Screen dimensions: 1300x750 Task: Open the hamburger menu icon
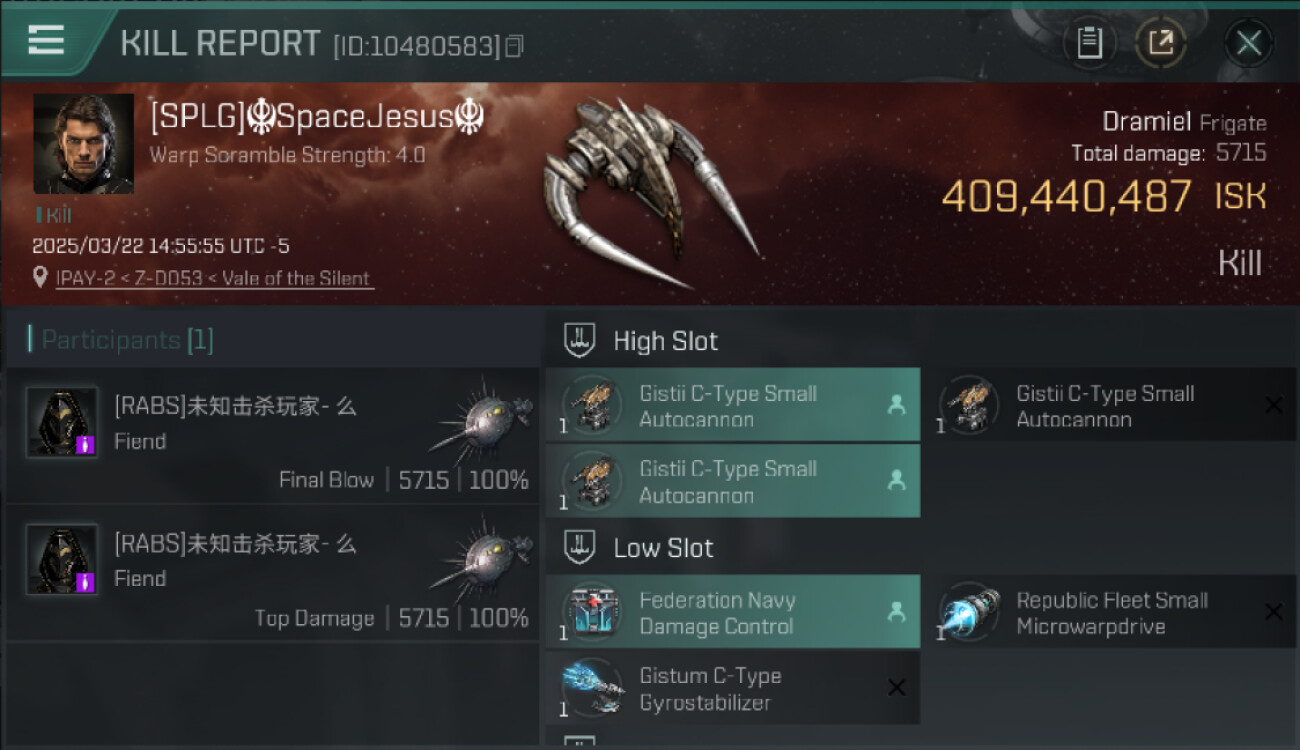pyautogui.click(x=46, y=40)
